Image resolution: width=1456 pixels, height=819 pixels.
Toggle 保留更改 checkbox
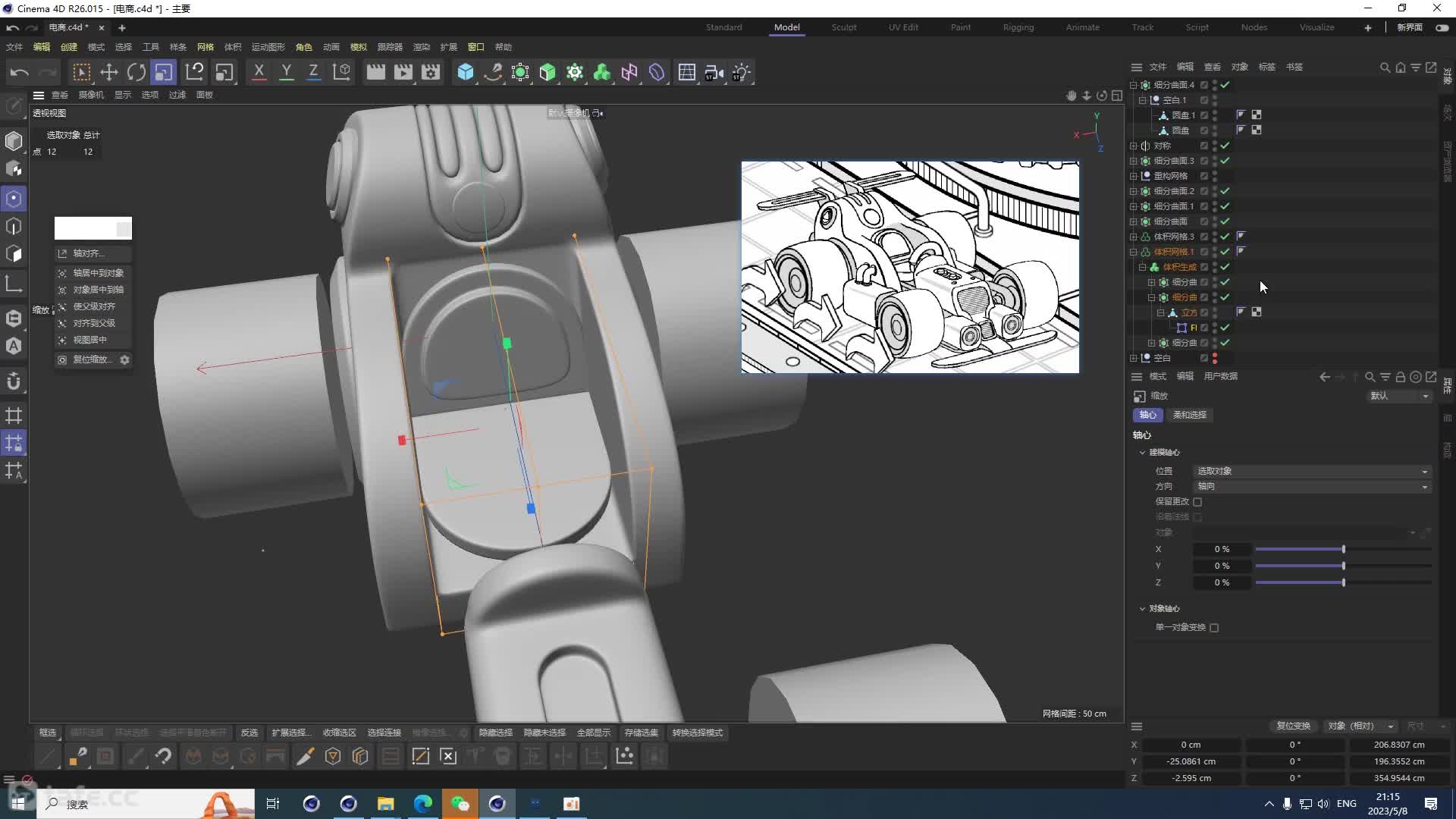1197,502
